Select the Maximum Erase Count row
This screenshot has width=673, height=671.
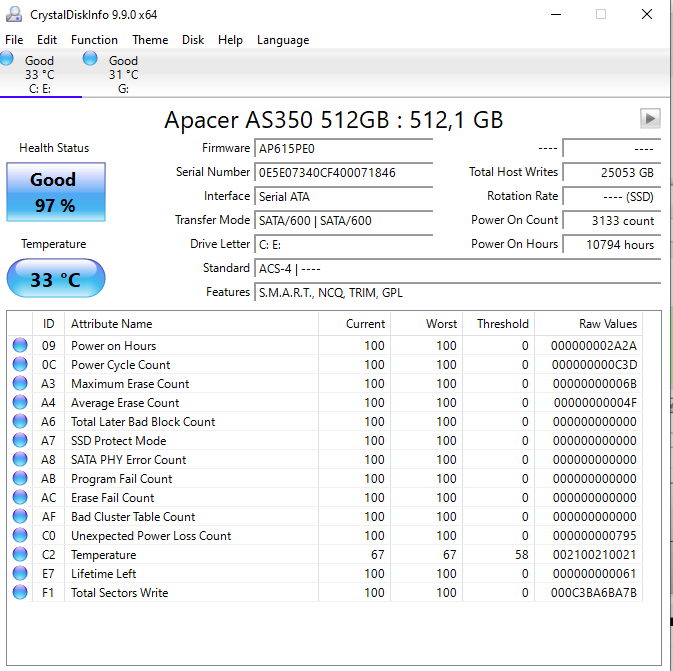pyautogui.click(x=325, y=383)
